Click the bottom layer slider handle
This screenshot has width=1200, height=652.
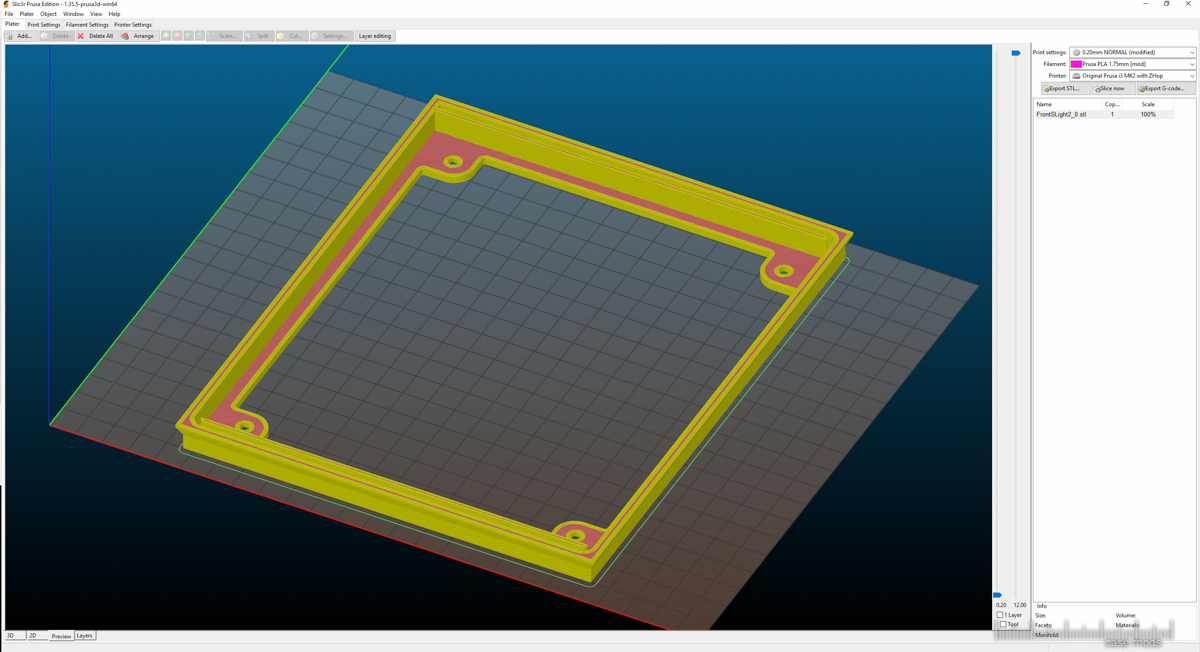point(997,595)
